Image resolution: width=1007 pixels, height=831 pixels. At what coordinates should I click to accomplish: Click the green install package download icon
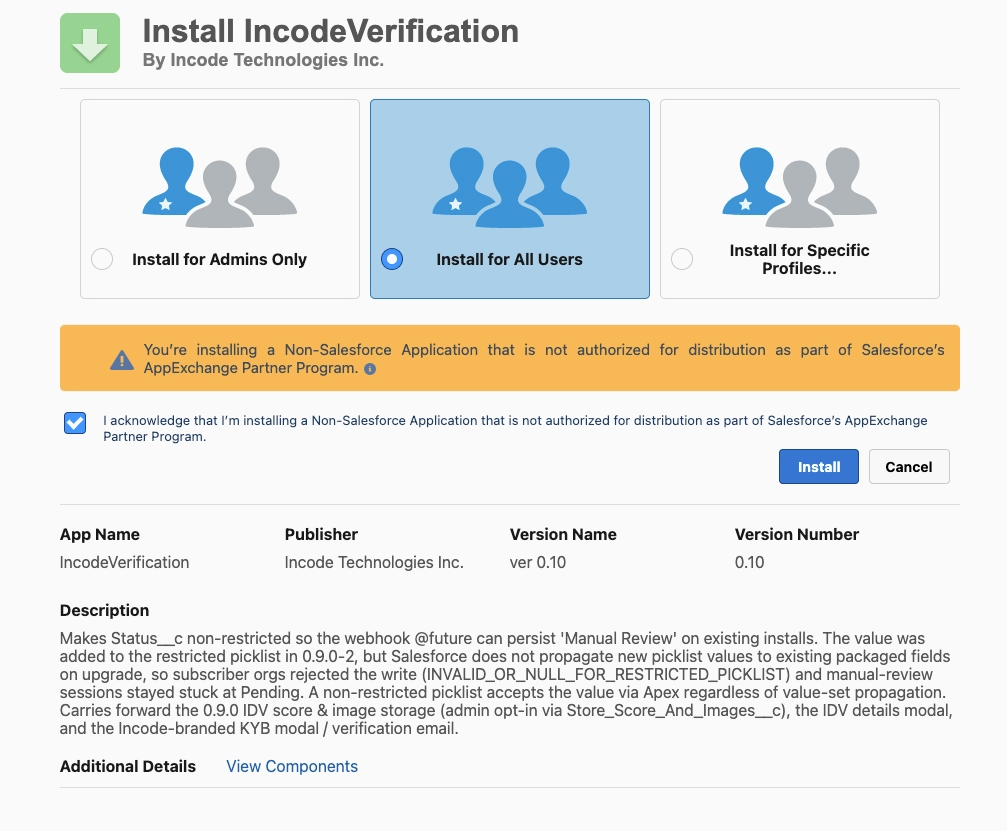(x=90, y=43)
